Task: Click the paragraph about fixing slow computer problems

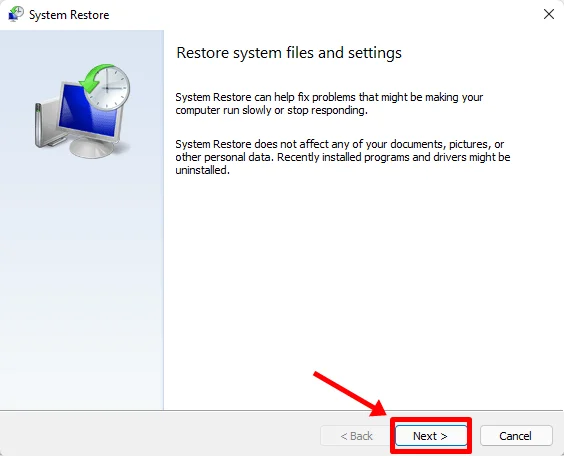Action: click(329, 104)
